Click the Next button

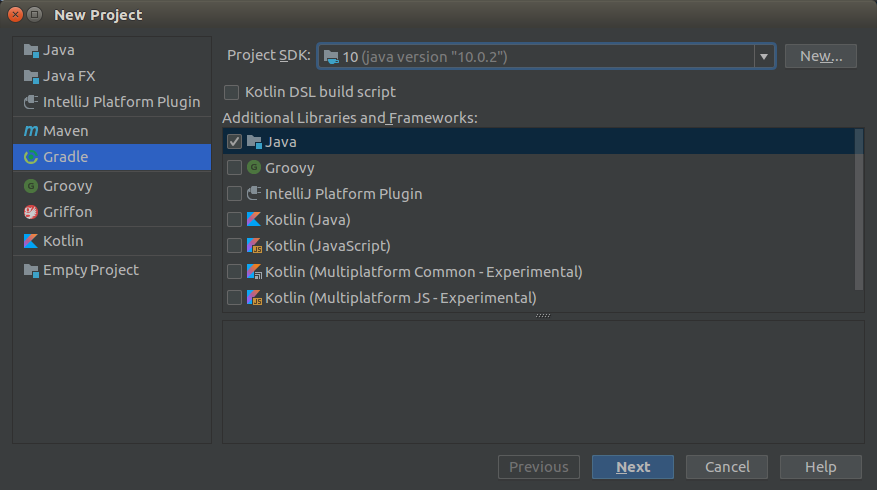tap(633, 467)
